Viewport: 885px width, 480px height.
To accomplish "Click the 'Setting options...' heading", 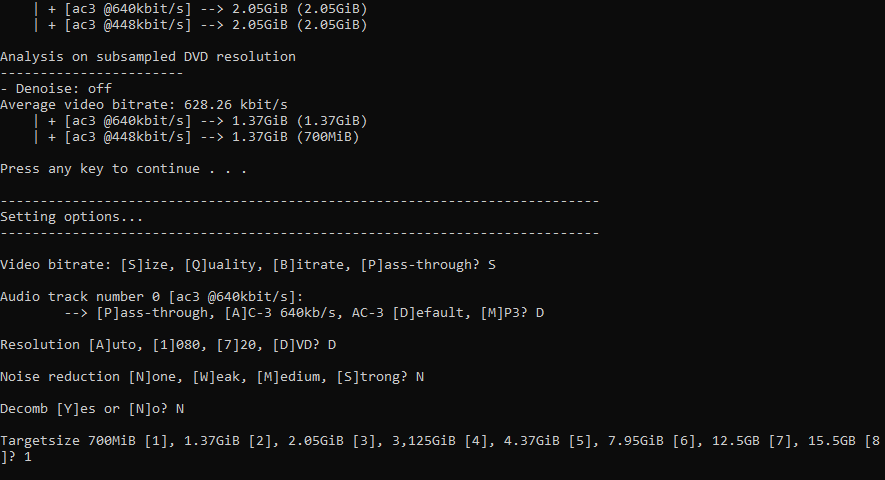I will click(72, 217).
